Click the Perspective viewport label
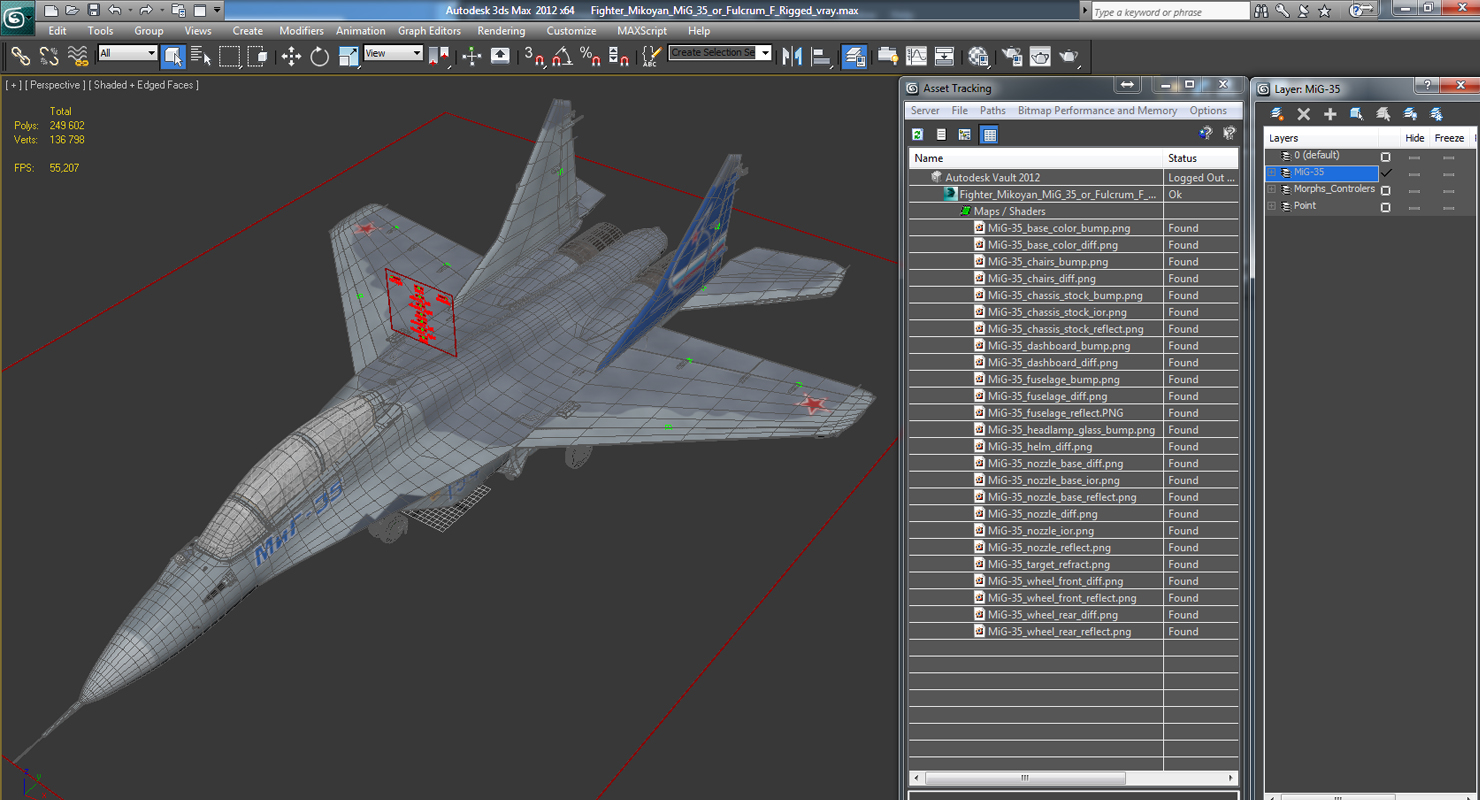Screen dimensions: 1480x800 (56, 85)
